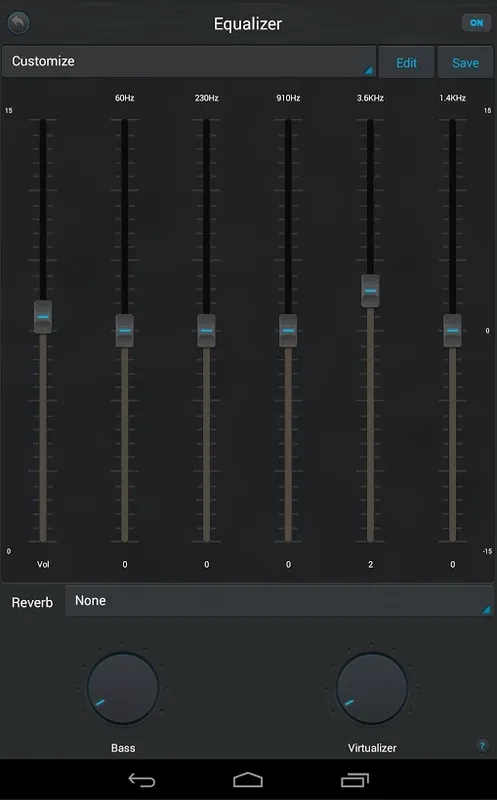Open the Customize preset dropdown
The image size is (497, 800).
pyautogui.click(x=189, y=62)
